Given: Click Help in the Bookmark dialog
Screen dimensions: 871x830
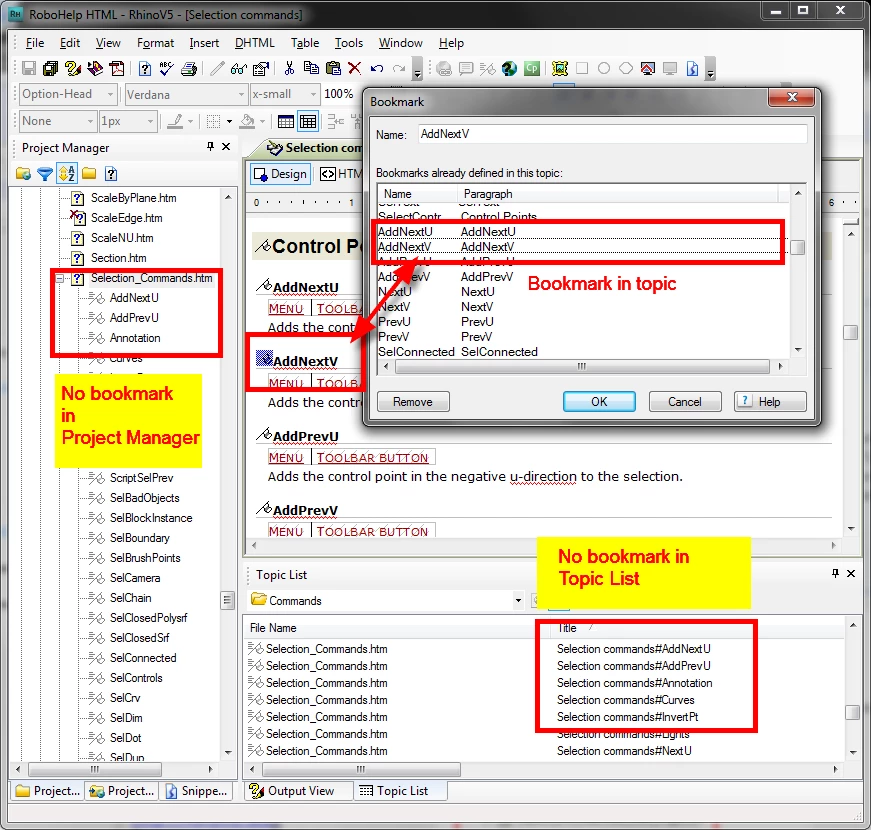Looking at the screenshot, I should click(770, 402).
